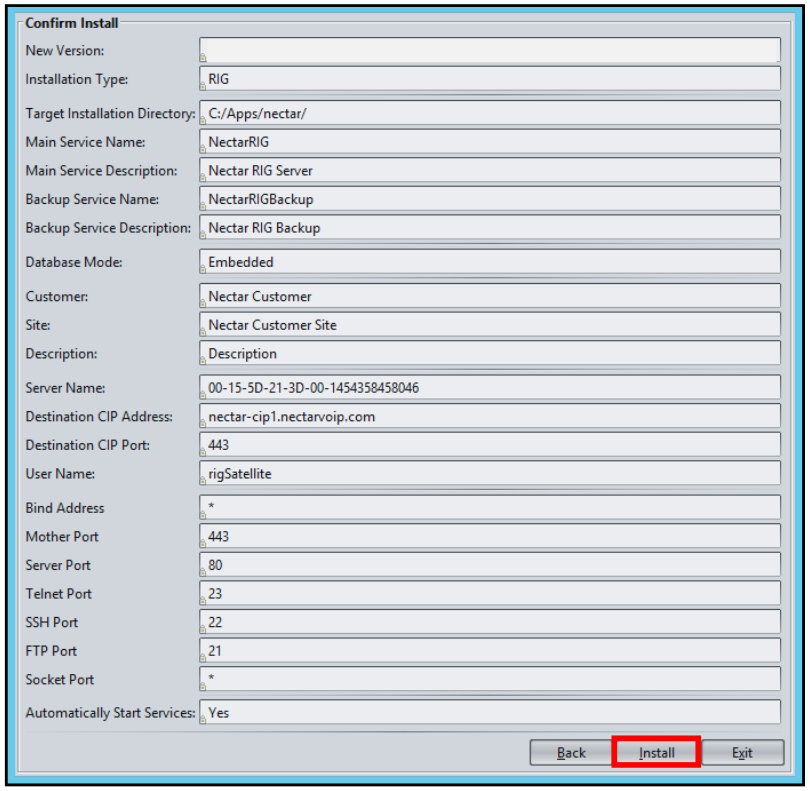Click the Destination CIP Port field

(490, 445)
